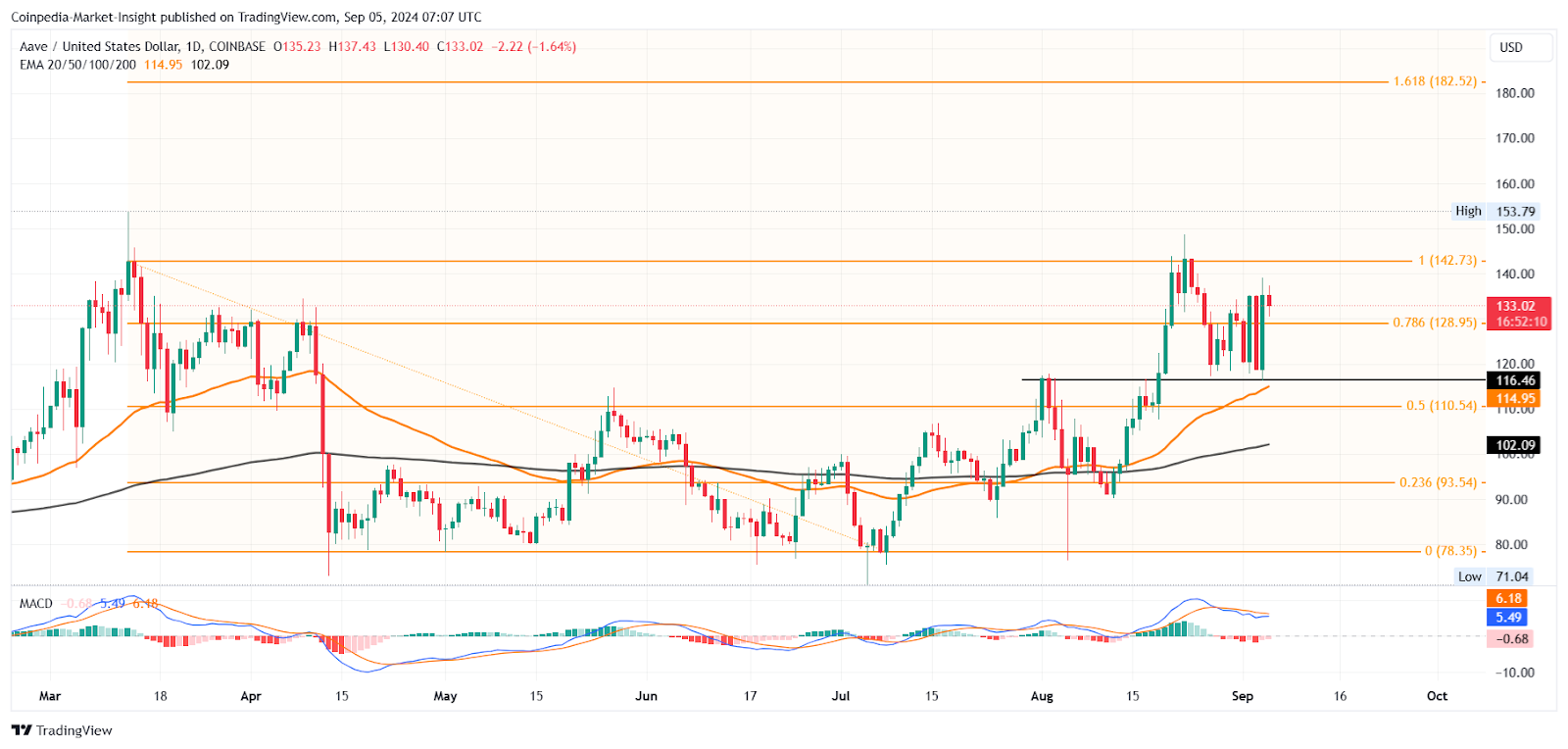
Task: Select the 1 (142.73) Fibonacci level label
Action: pyautogui.click(x=1447, y=260)
